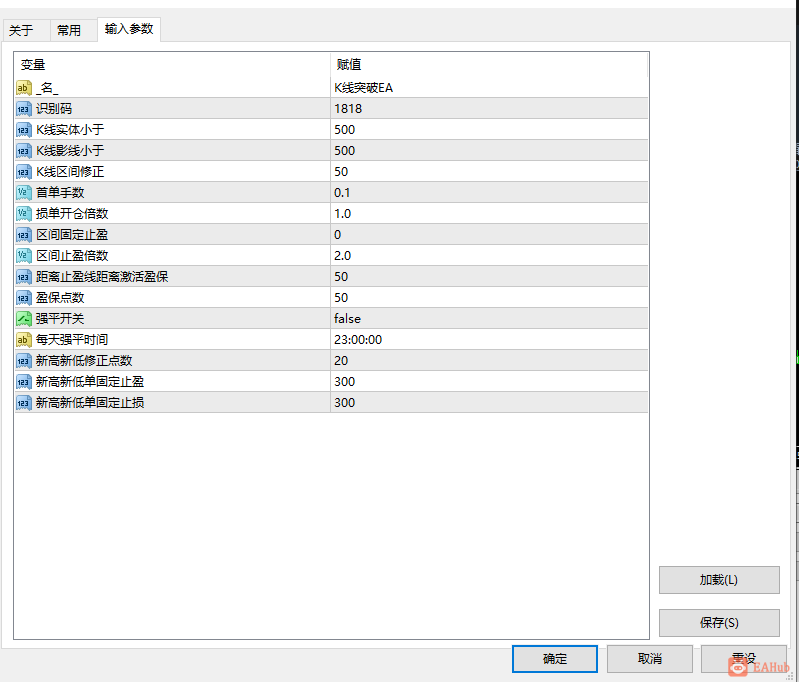This screenshot has width=799, height=682.
Task: Select the icon next to 盈保点数
Action: click(x=23, y=298)
